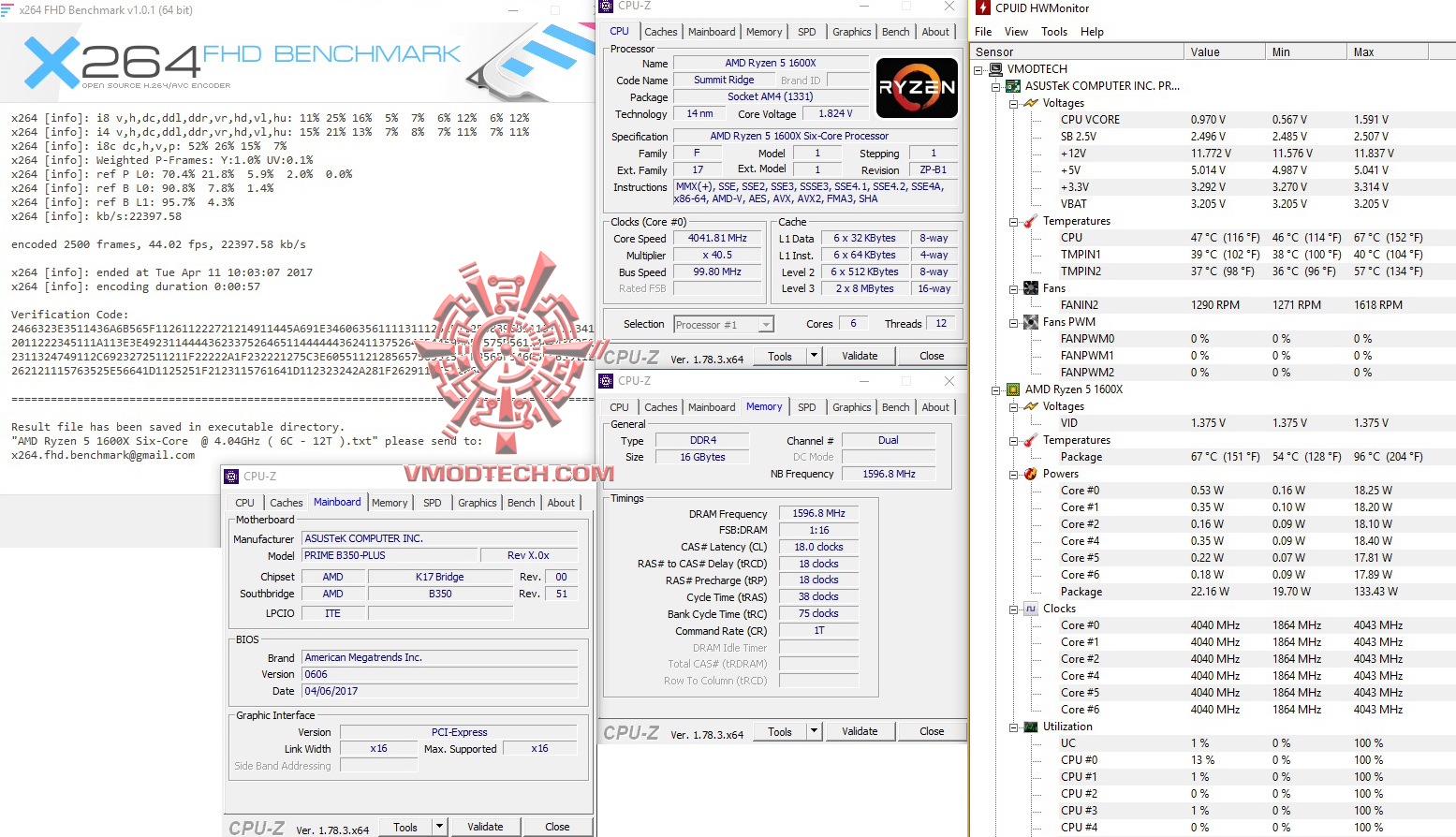This screenshot has width=1456, height=837.
Task: Click the Powers icon under AMD Ryzen 5 1600X
Action: pos(1030,474)
